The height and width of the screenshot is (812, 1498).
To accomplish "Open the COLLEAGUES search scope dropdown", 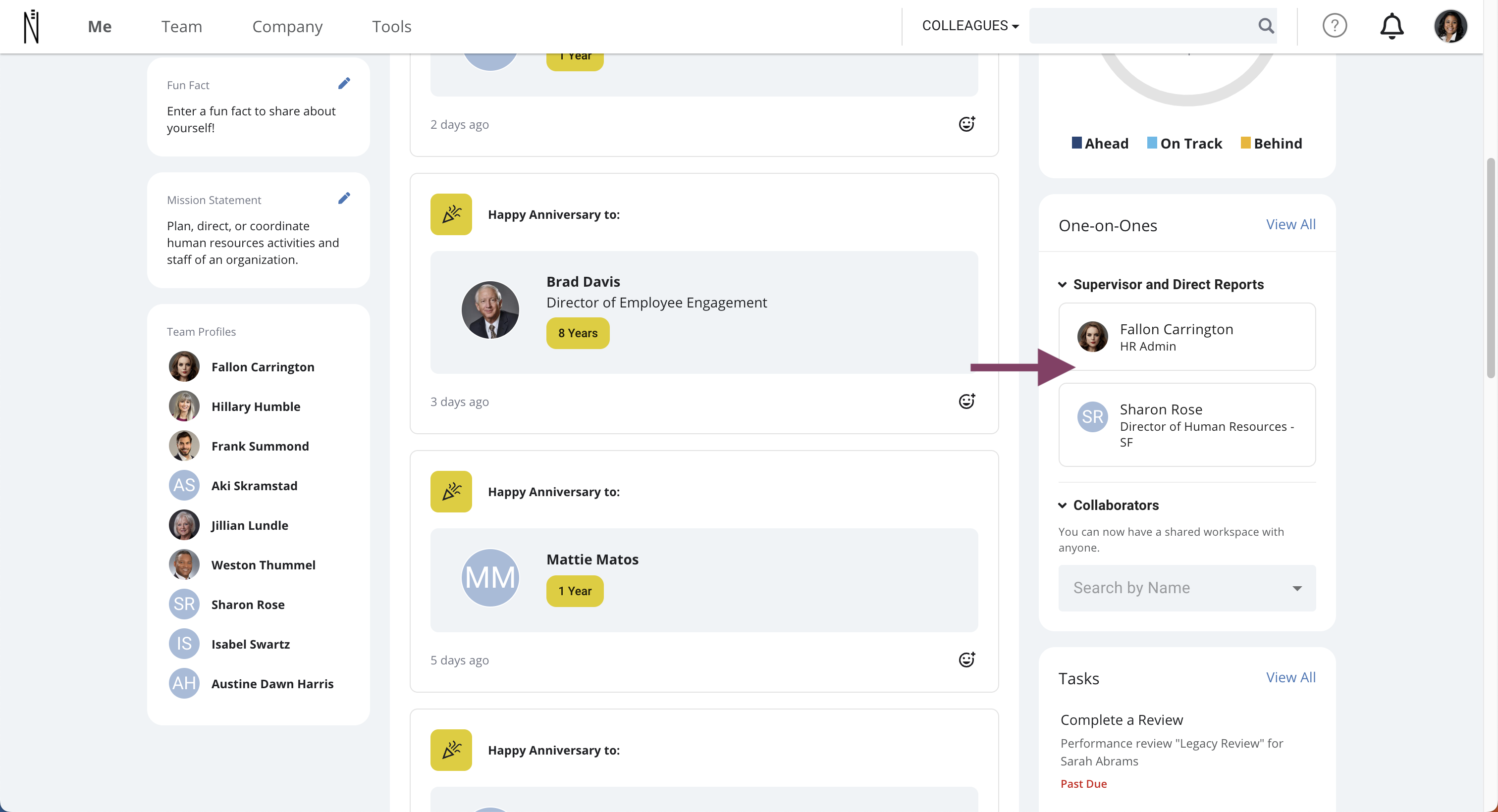I will (x=970, y=26).
